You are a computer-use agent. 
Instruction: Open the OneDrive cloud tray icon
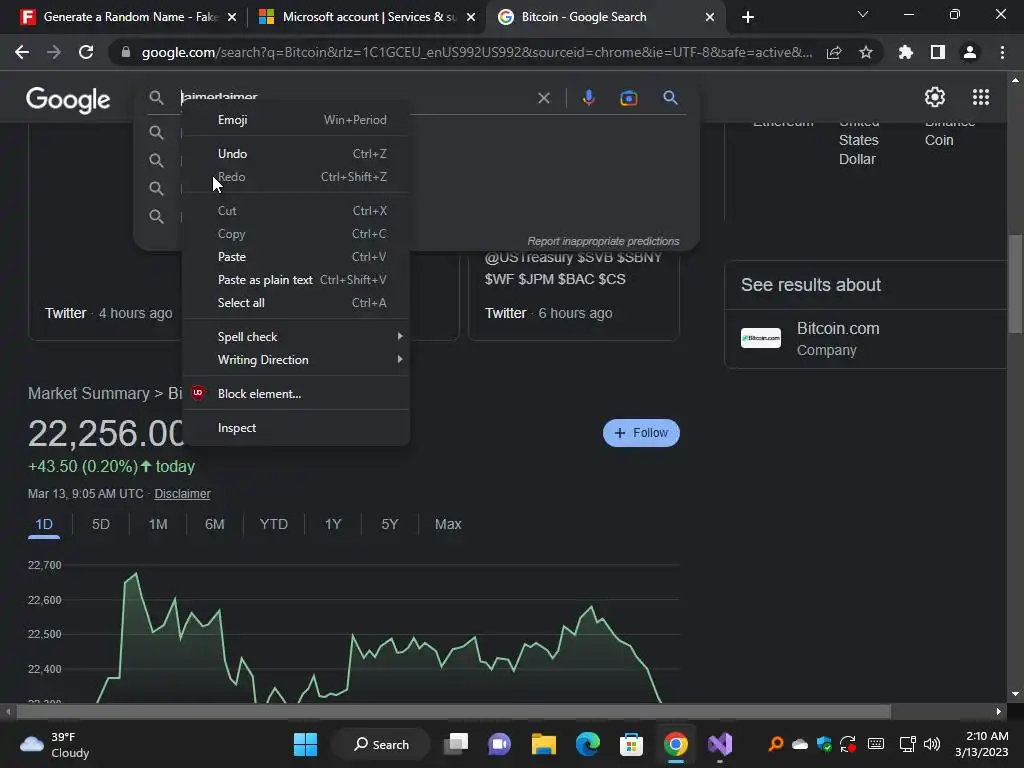point(799,744)
